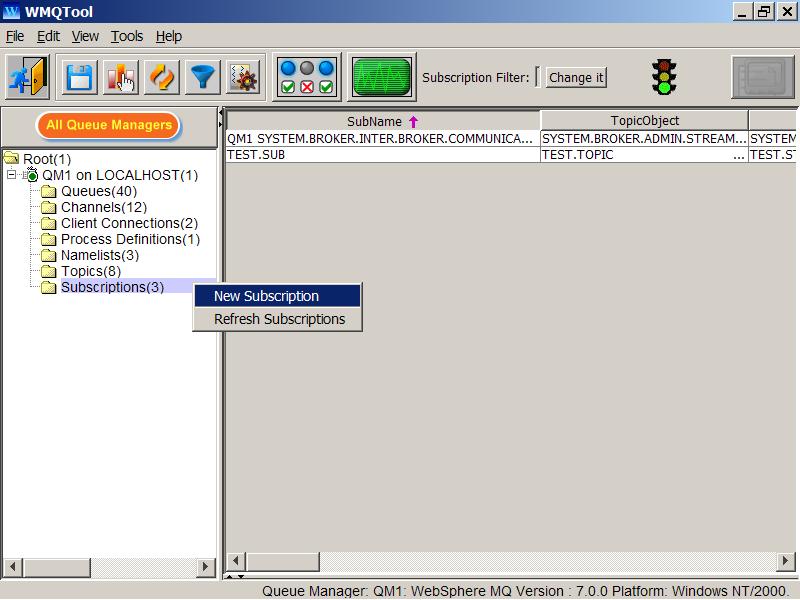Screen dimensions: 800x600
Task: Click the WMQTool title bar app icon
Action: tap(11, 11)
